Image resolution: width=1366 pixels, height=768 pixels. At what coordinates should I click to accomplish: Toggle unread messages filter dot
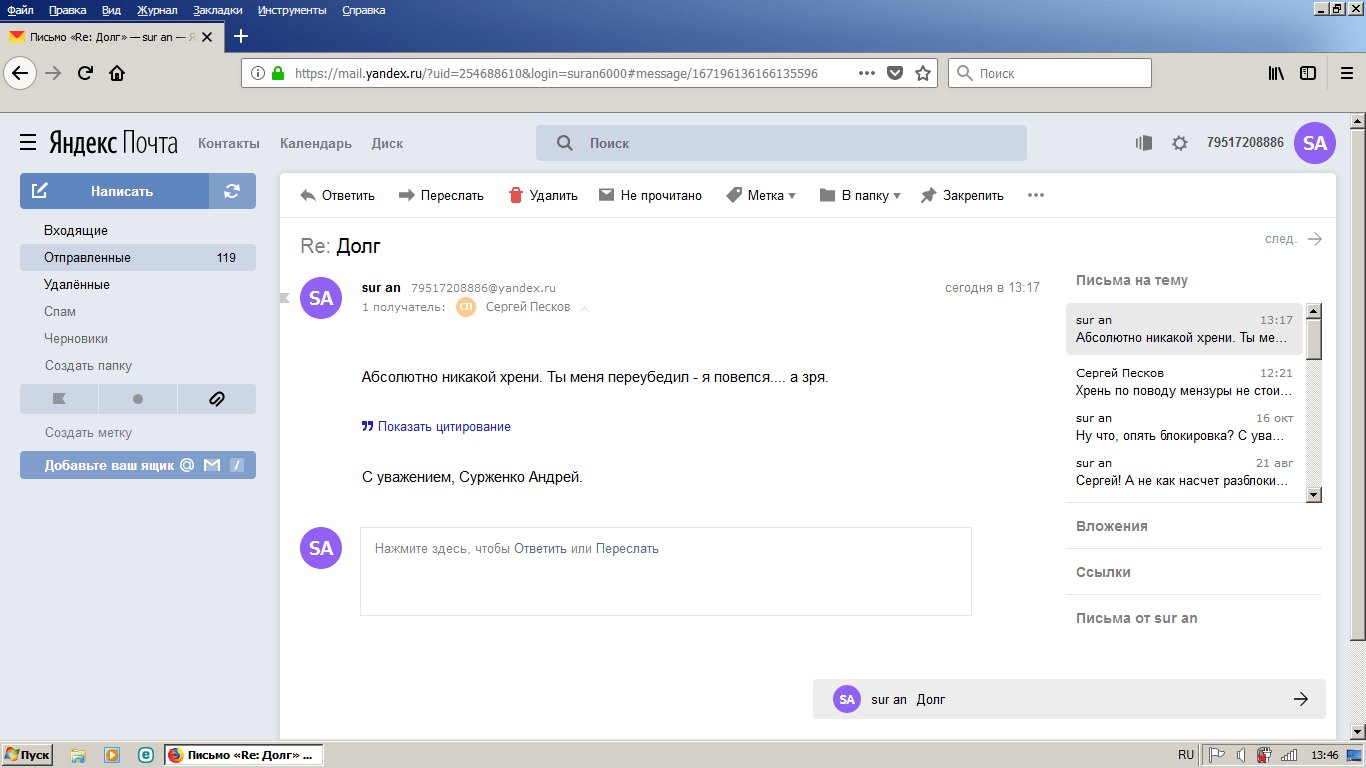click(x=138, y=399)
